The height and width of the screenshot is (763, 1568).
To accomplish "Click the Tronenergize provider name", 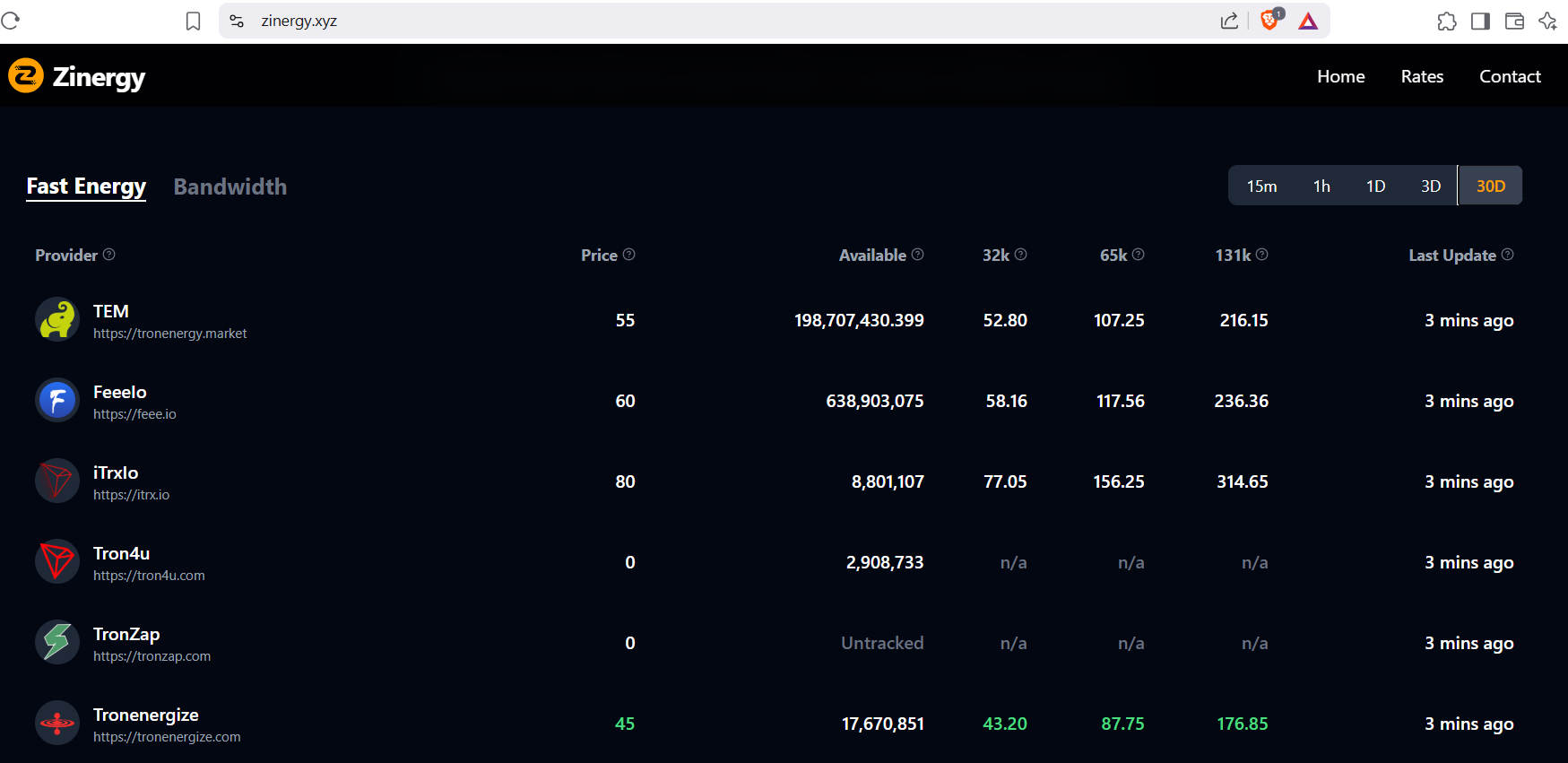I will click(146, 715).
